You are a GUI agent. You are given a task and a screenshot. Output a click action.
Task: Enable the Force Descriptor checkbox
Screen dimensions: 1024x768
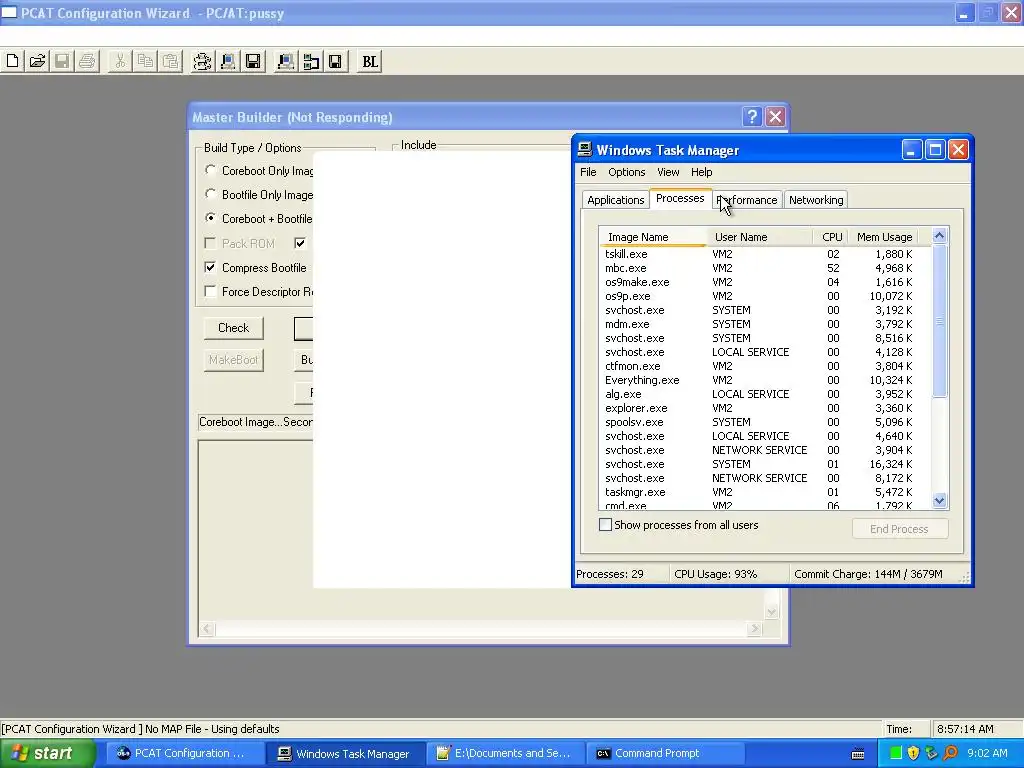(210, 291)
